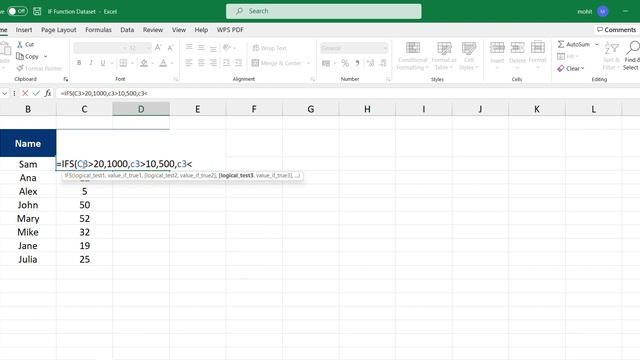
Task: Click the Clear eraser button
Action: (x=571, y=69)
